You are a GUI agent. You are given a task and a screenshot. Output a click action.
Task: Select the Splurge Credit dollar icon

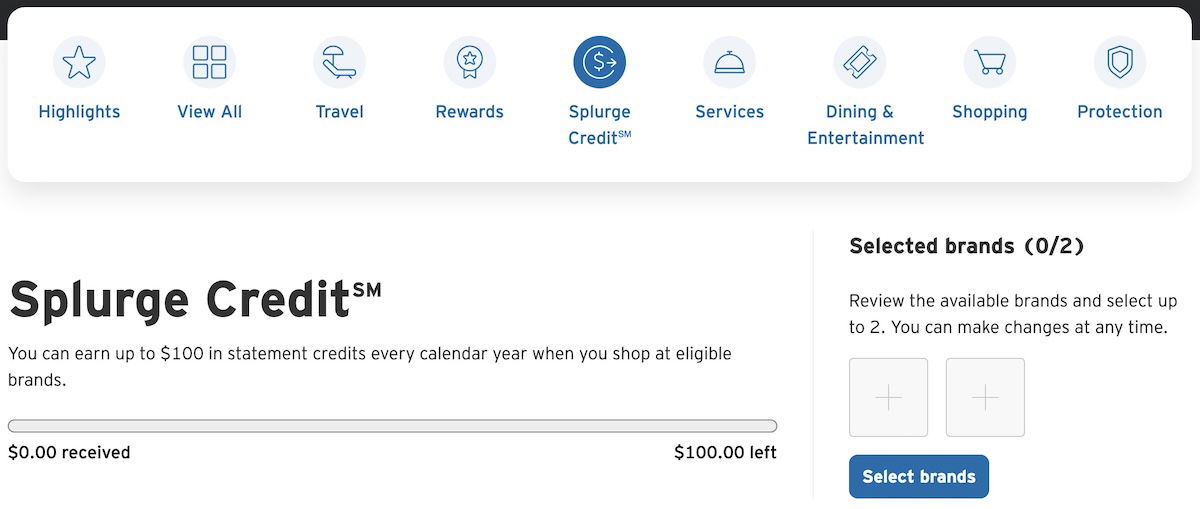600,62
